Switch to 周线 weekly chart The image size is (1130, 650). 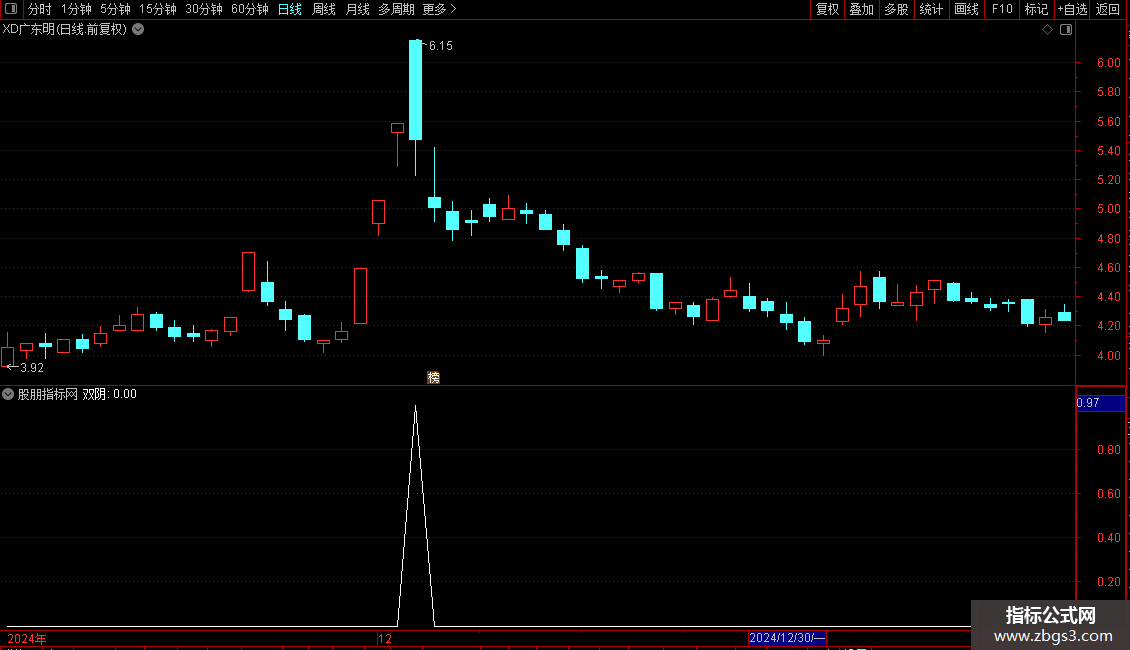tap(324, 9)
